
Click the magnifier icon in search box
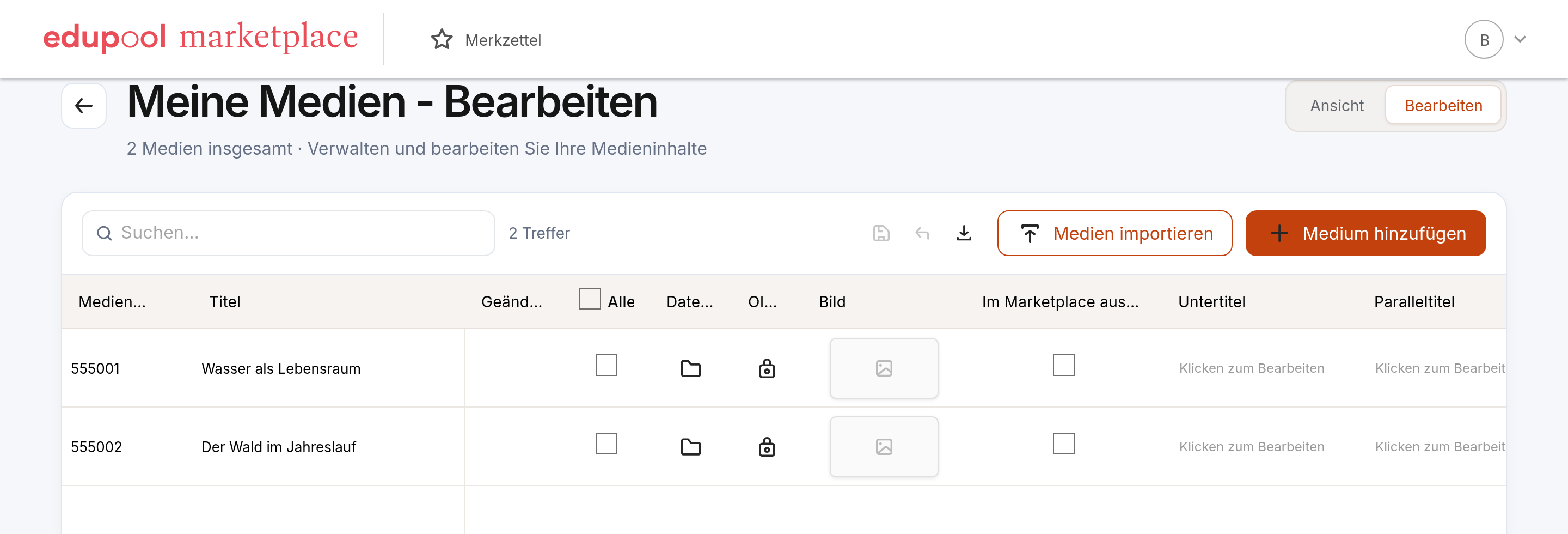(x=105, y=233)
